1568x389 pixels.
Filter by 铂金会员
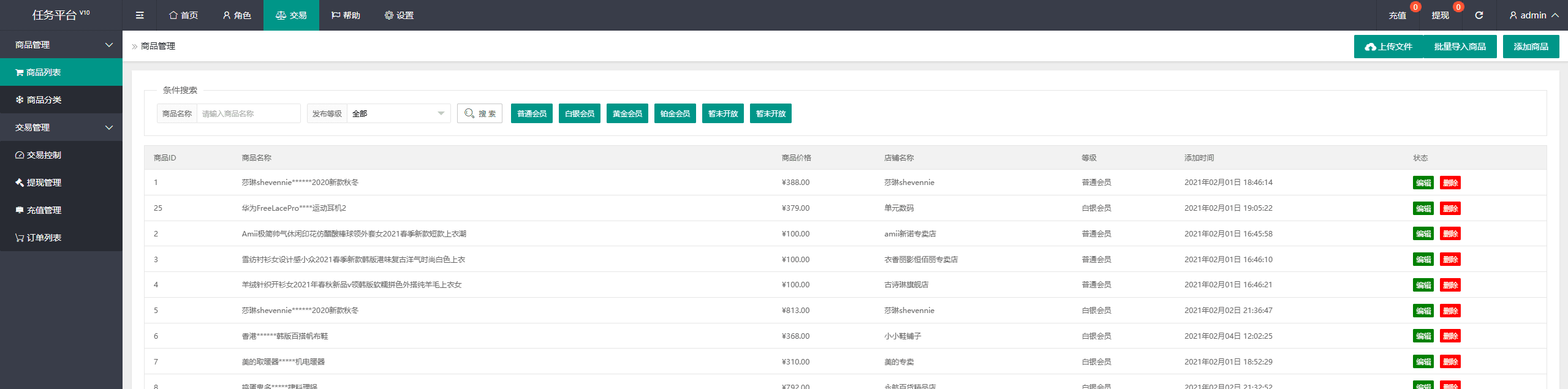click(675, 113)
